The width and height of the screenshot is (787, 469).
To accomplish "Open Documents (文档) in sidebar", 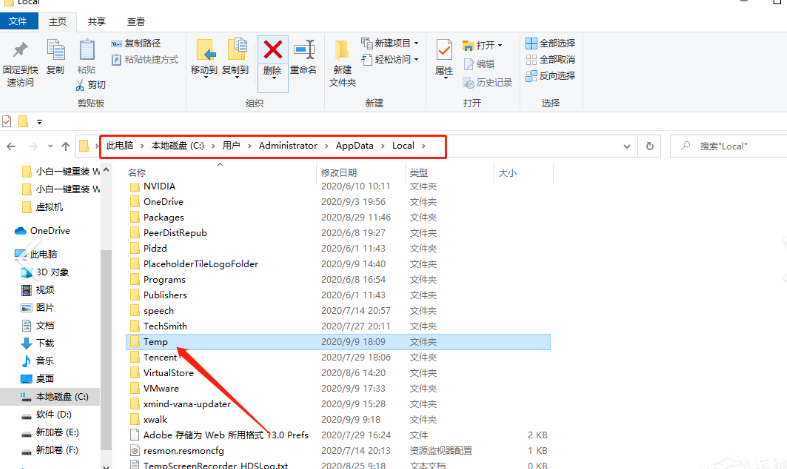I will (45, 326).
